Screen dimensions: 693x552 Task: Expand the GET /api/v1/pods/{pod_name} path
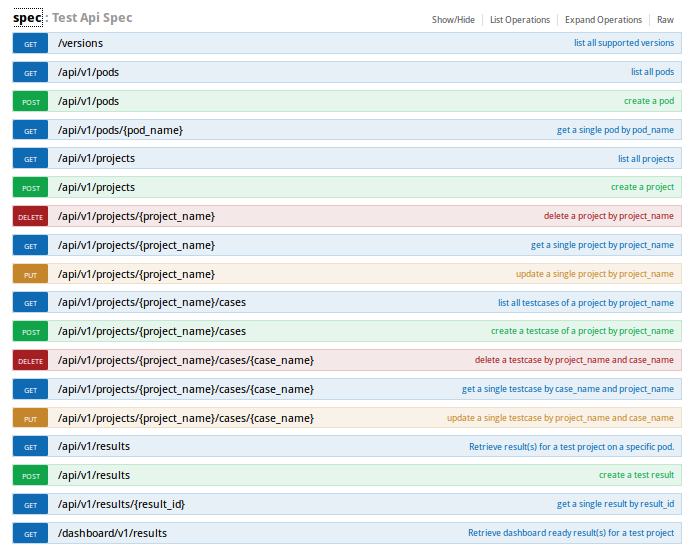(x=120, y=130)
